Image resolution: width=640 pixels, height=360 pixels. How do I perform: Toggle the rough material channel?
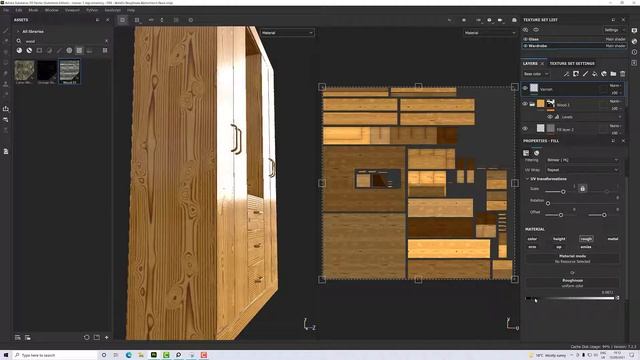coord(586,239)
